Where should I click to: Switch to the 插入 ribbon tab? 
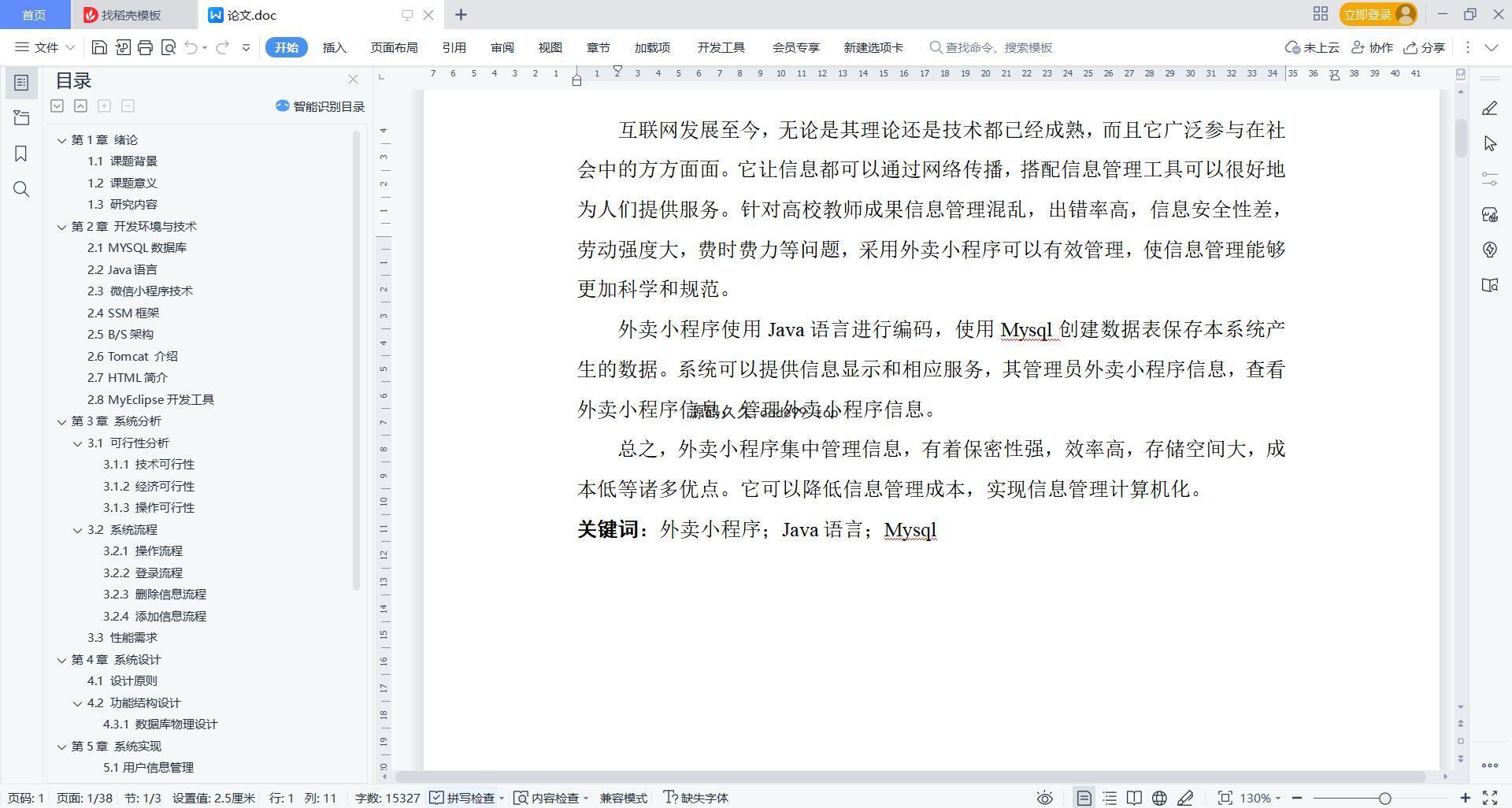334,47
